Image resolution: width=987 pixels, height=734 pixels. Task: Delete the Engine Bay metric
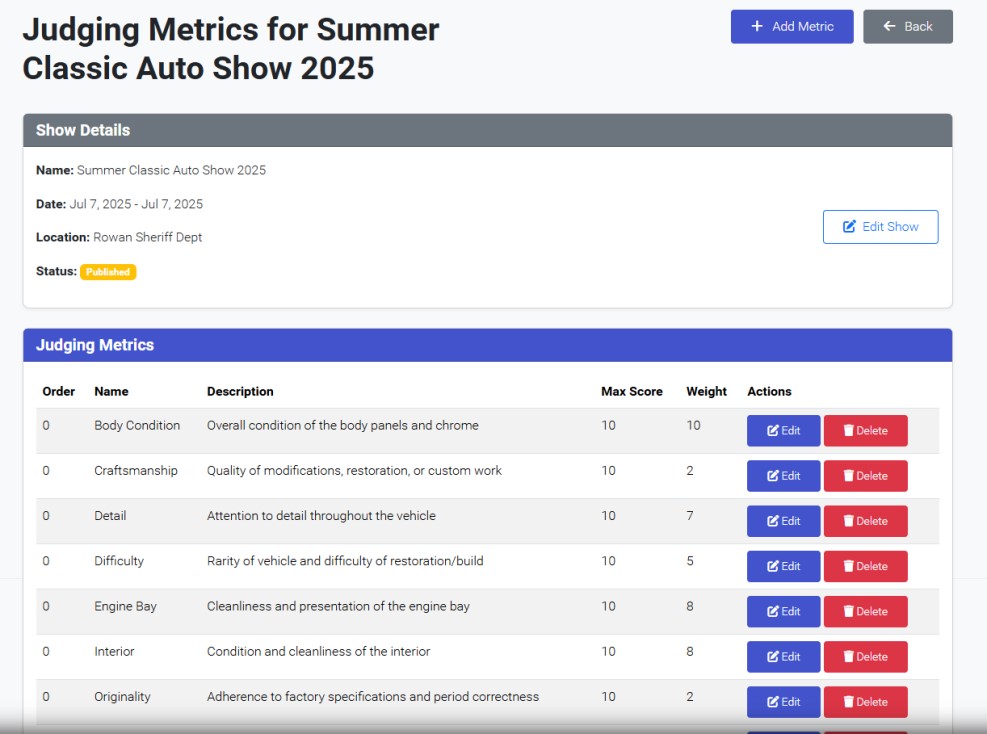click(x=866, y=611)
